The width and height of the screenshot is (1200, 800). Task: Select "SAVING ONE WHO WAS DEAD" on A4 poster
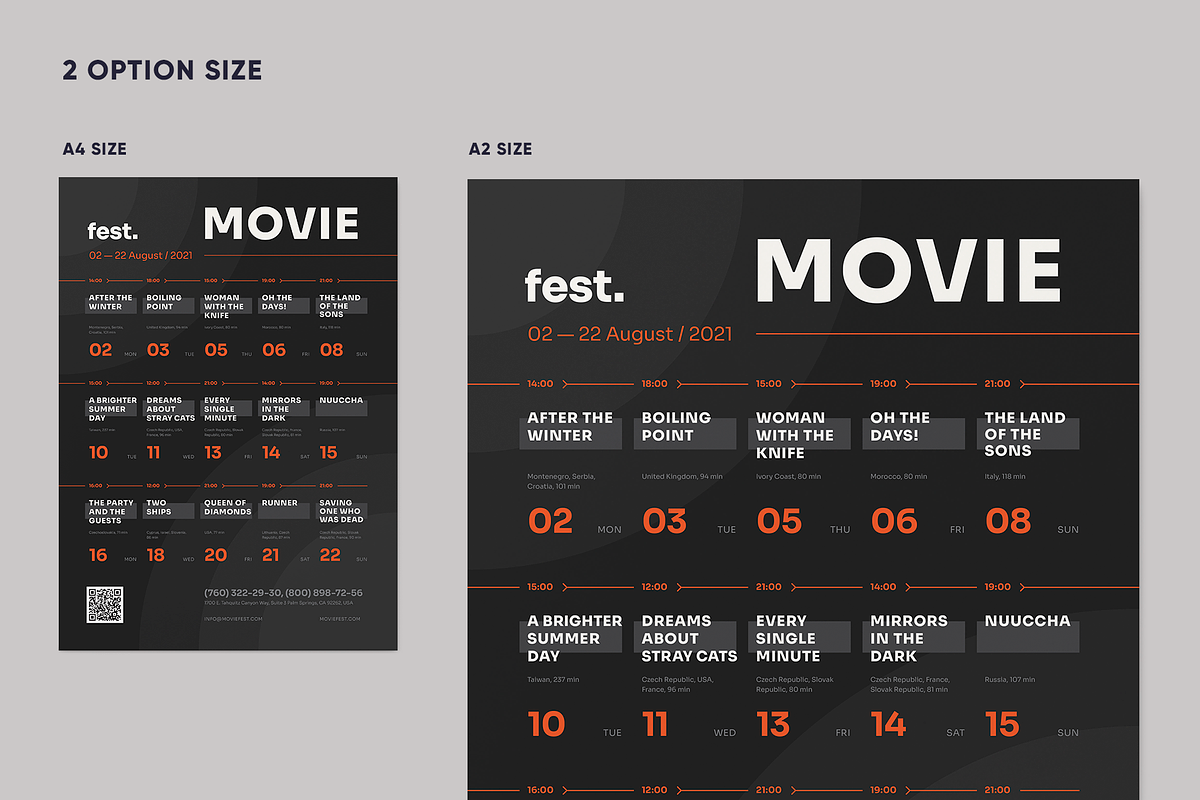(x=341, y=512)
